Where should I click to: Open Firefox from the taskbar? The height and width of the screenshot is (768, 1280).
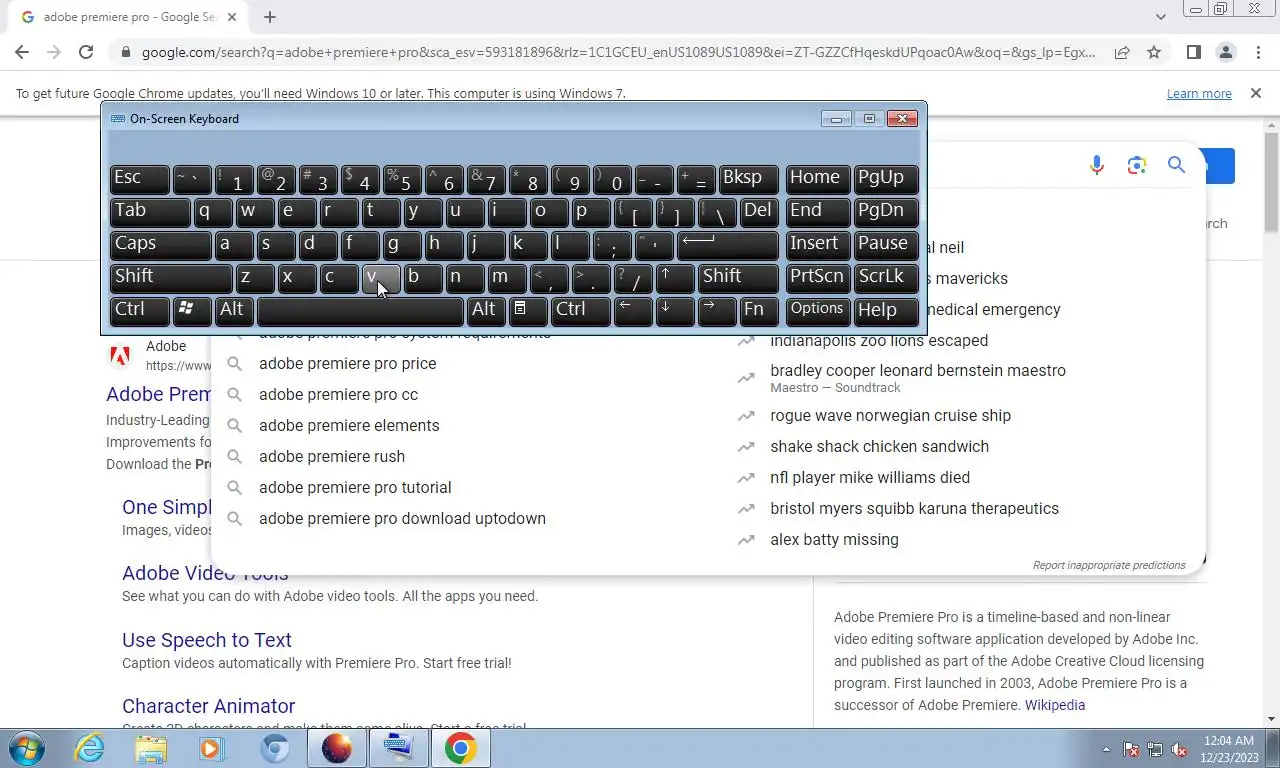point(336,748)
